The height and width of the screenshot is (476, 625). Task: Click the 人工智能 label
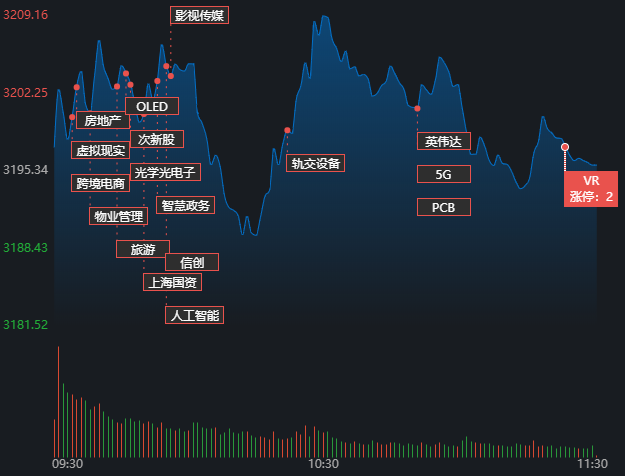[194, 315]
